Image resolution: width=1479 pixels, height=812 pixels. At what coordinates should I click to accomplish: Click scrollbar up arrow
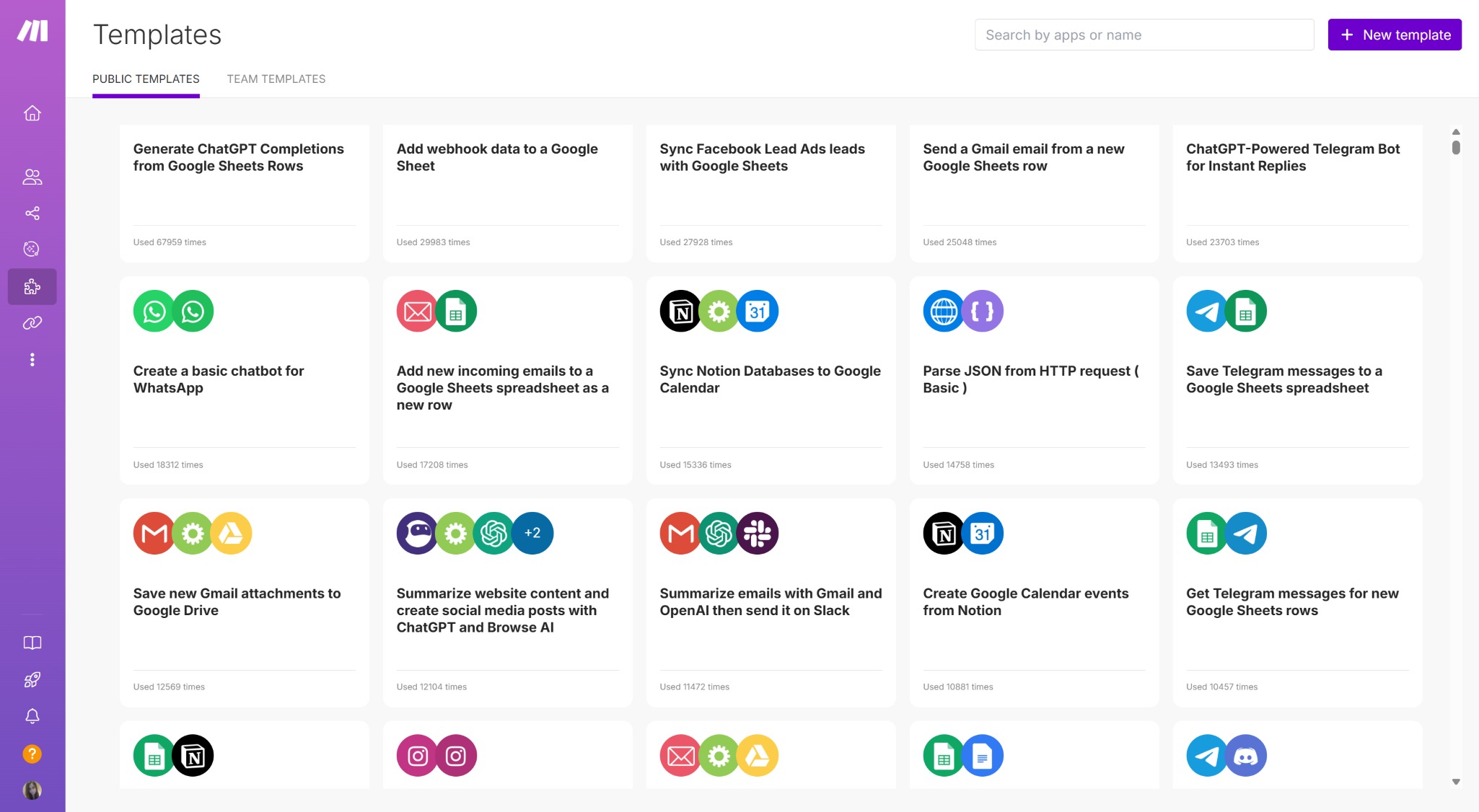[1456, 132]
